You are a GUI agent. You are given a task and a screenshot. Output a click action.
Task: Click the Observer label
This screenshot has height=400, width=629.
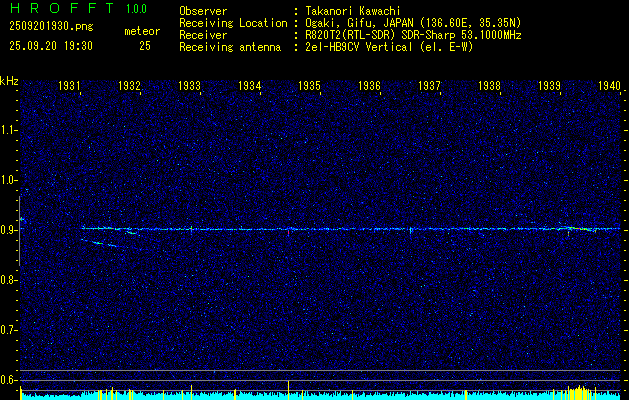pyautogui.click(x=203, y=11)
